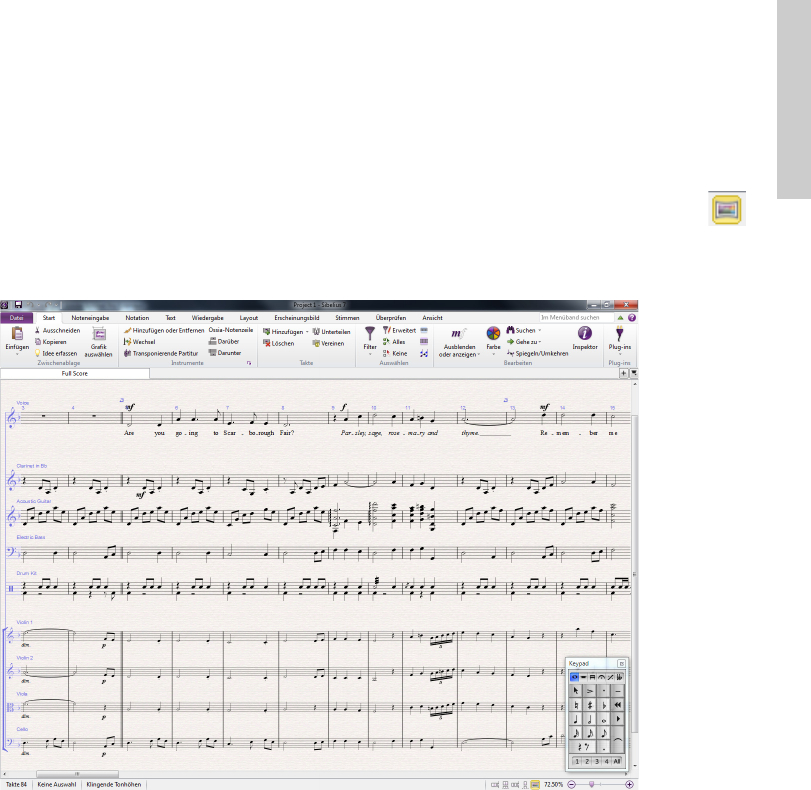
Task: Open Plug-ins dropdown
Action: 620,354
